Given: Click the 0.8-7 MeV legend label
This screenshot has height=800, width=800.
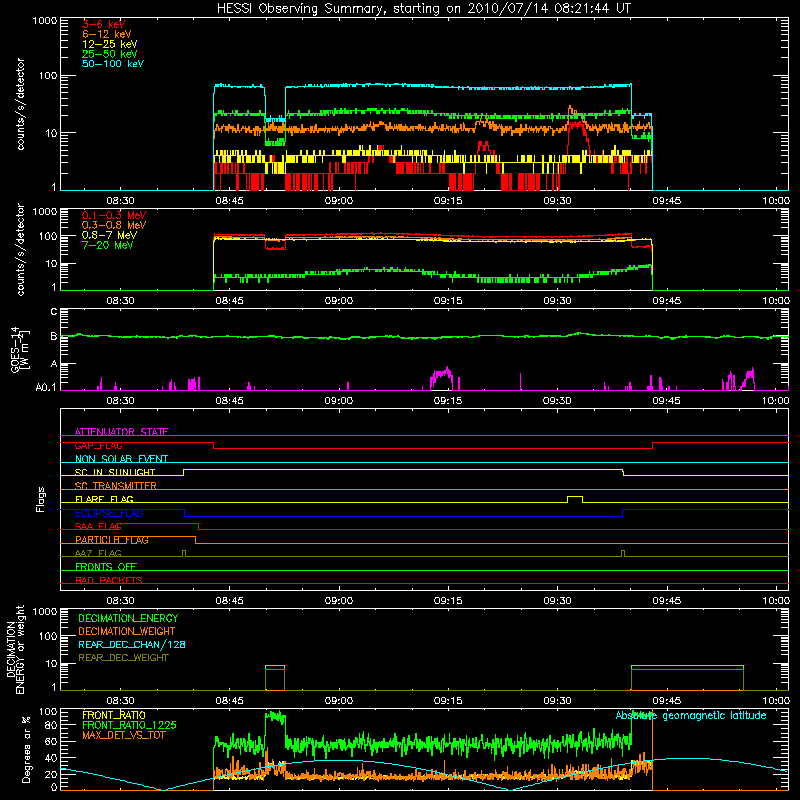Looking at the screenshot, I should coord(110,235).
